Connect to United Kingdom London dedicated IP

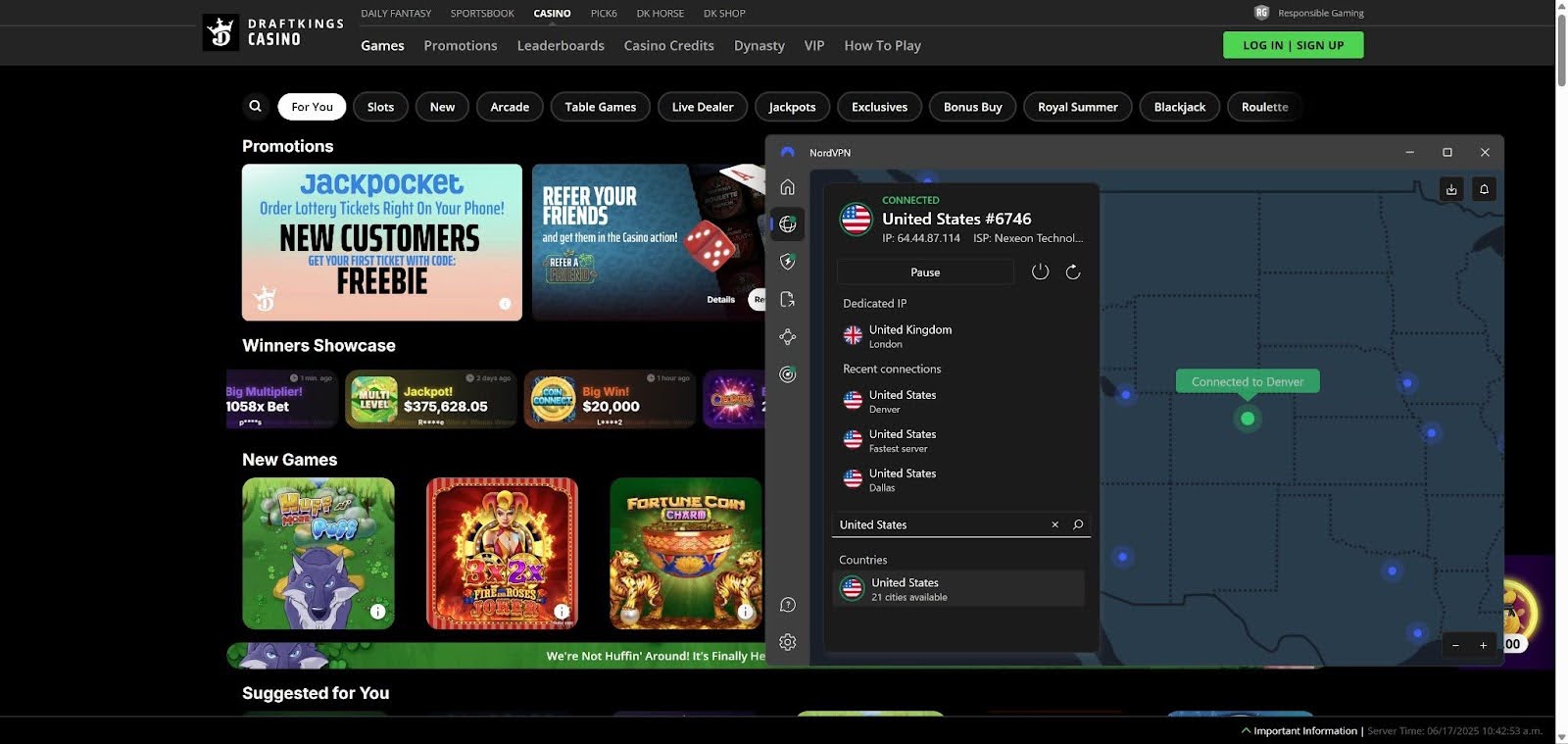960,336
